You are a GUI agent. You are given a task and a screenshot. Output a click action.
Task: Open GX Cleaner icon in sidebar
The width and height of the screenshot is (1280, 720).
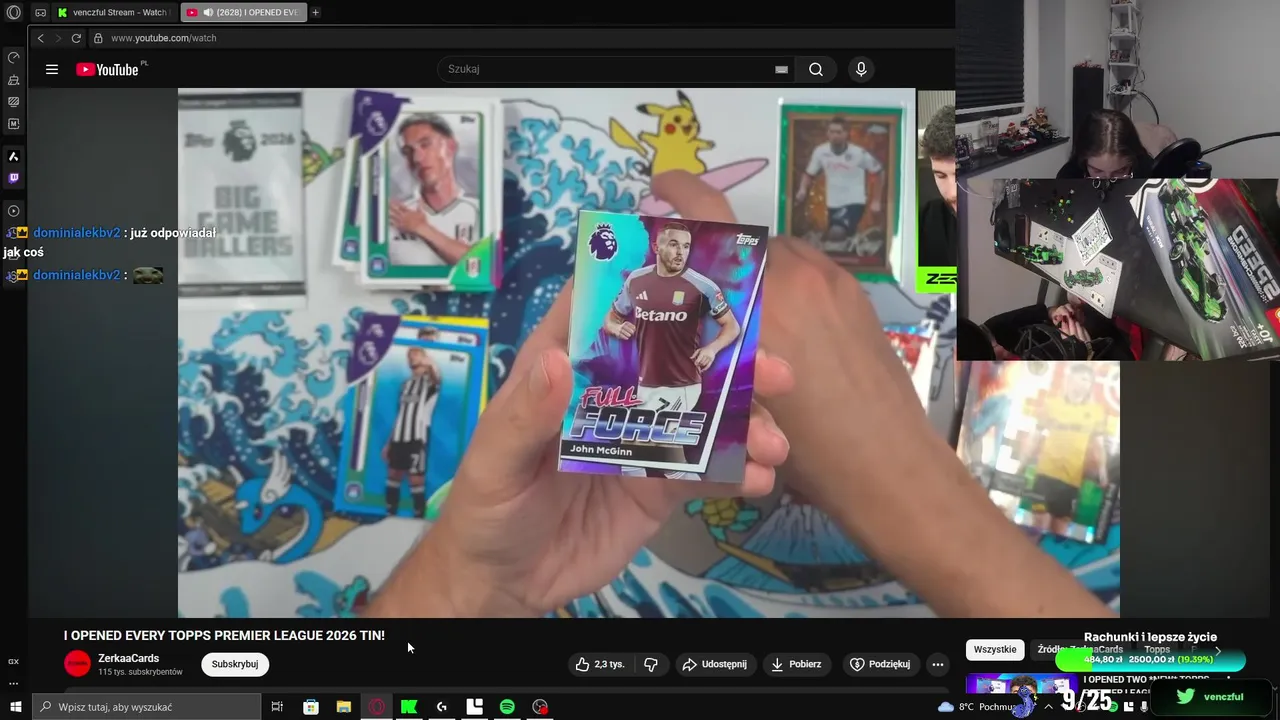[13, 80]
